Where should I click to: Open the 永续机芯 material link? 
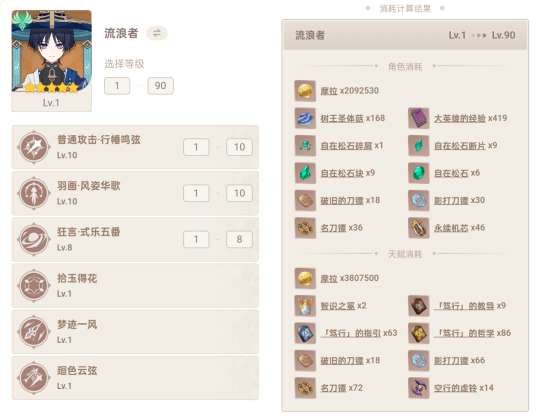(451, 228)
